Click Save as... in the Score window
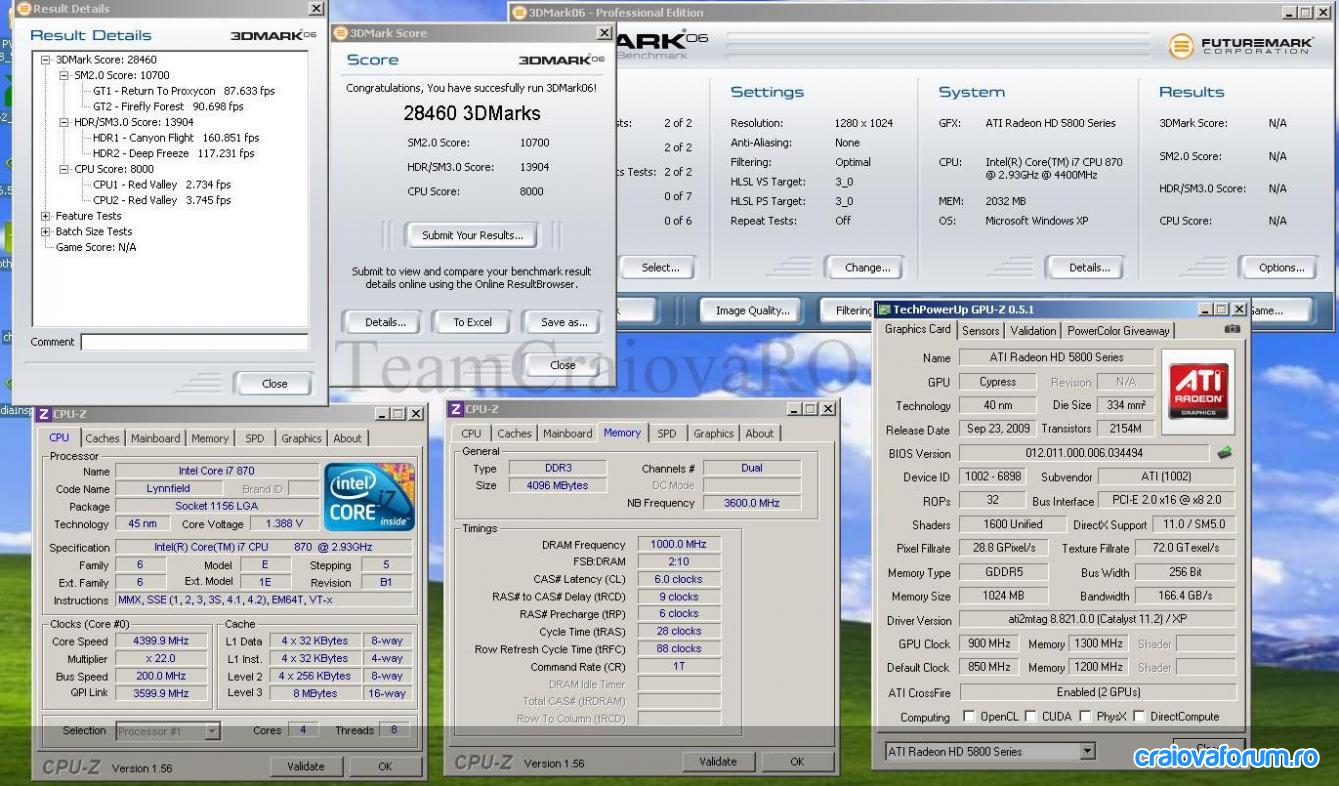1339x786 pixels. coord(564,322)
